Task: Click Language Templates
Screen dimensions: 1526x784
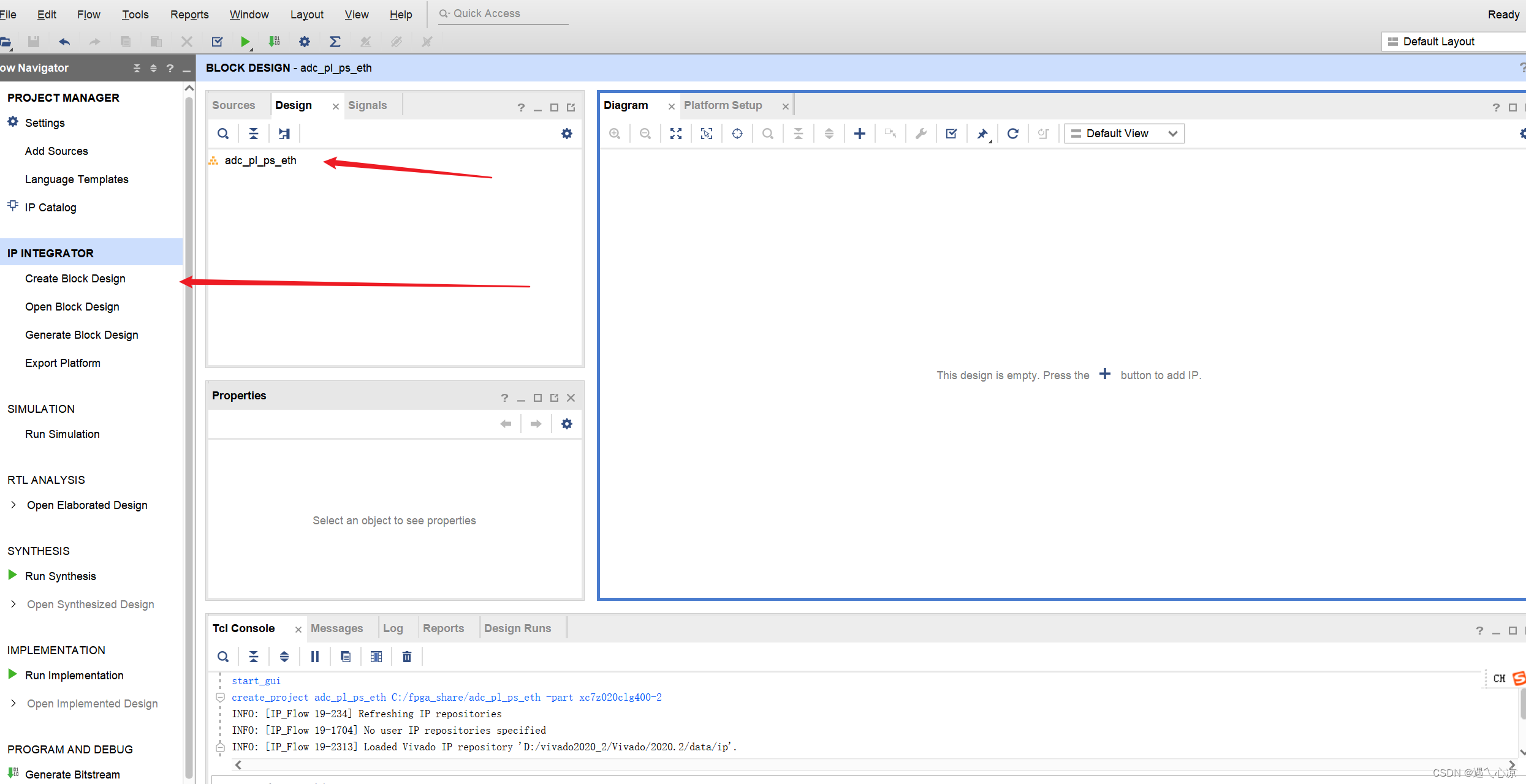Action: [x=77, y=179]
